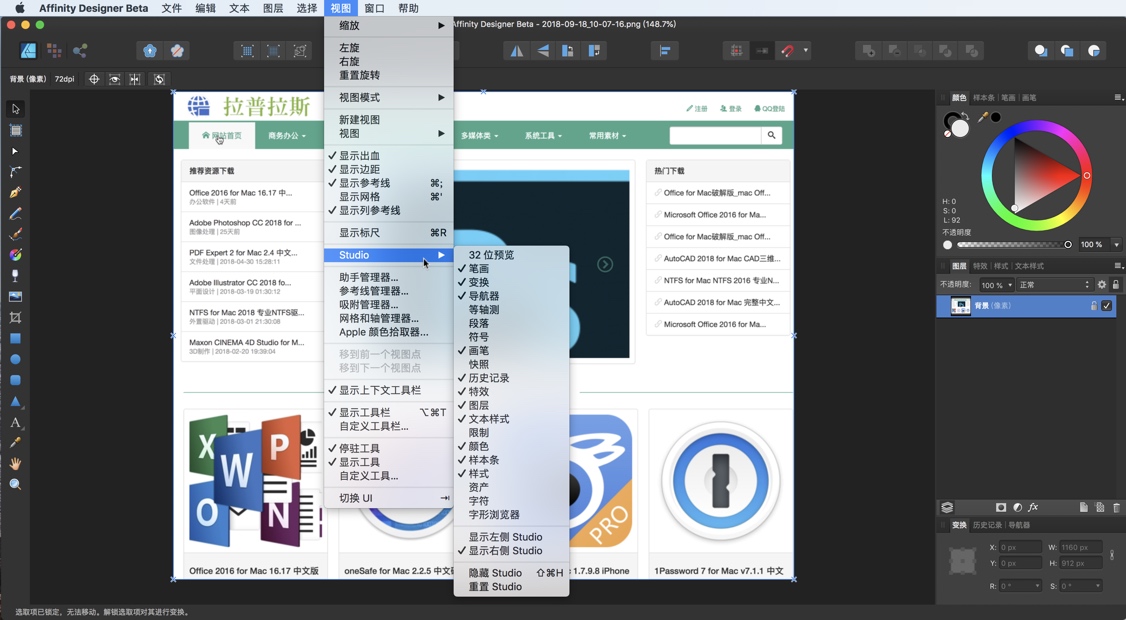This screenshot has width=1126, height=620.
Task: Select the Ellipse shape tool
Action: (x=15, y=359)
